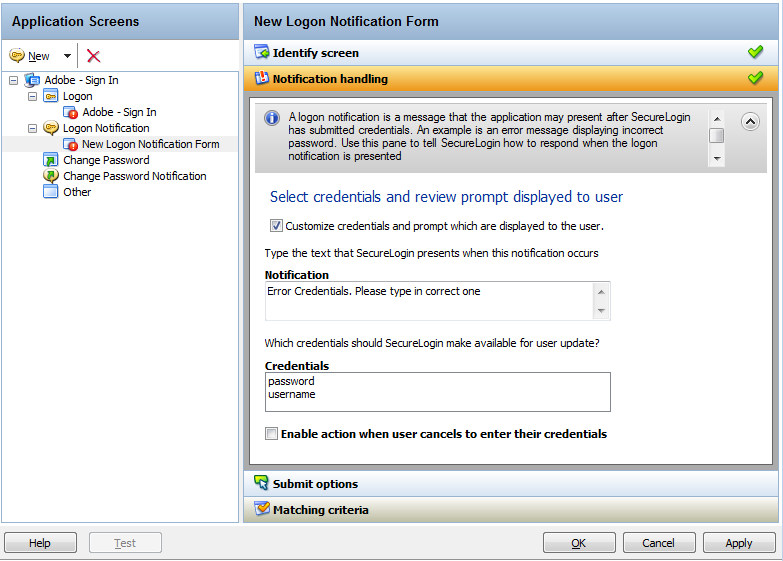This screenshot has width=783, height=561.
Task: Enable action when user cancels checkbox
Action: pos(271,434)
